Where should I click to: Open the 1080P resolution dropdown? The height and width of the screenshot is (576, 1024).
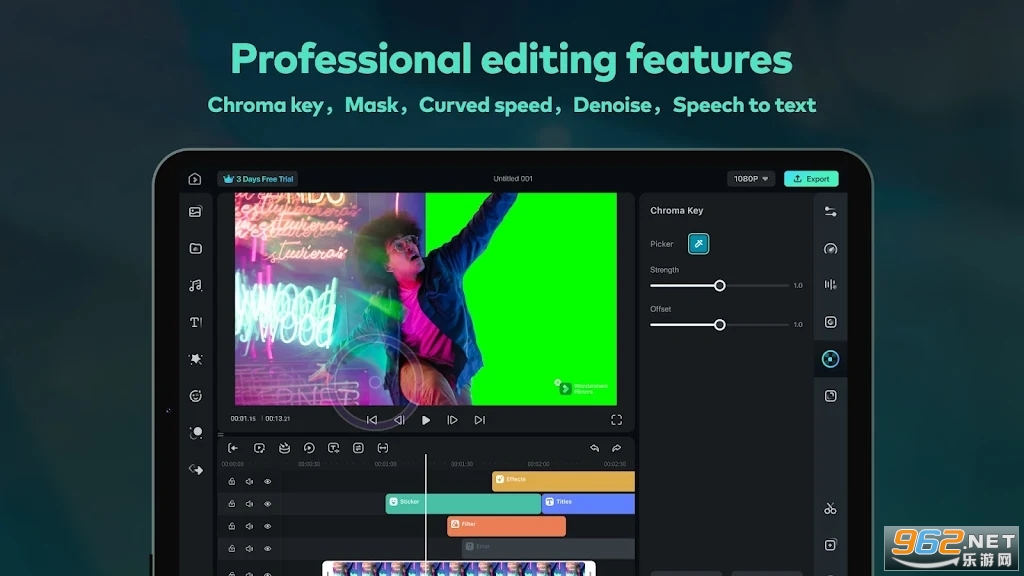click(x=750, y=178)
